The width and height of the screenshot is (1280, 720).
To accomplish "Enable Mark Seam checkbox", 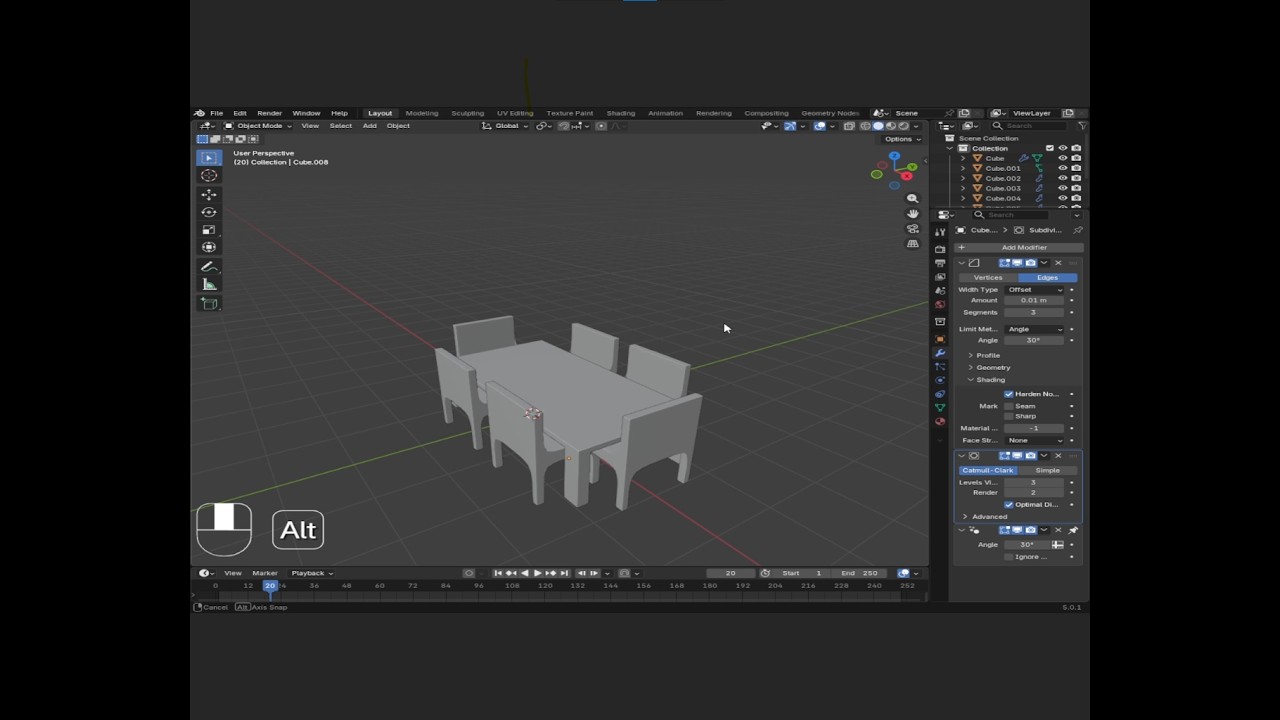I will (1008, 406).
